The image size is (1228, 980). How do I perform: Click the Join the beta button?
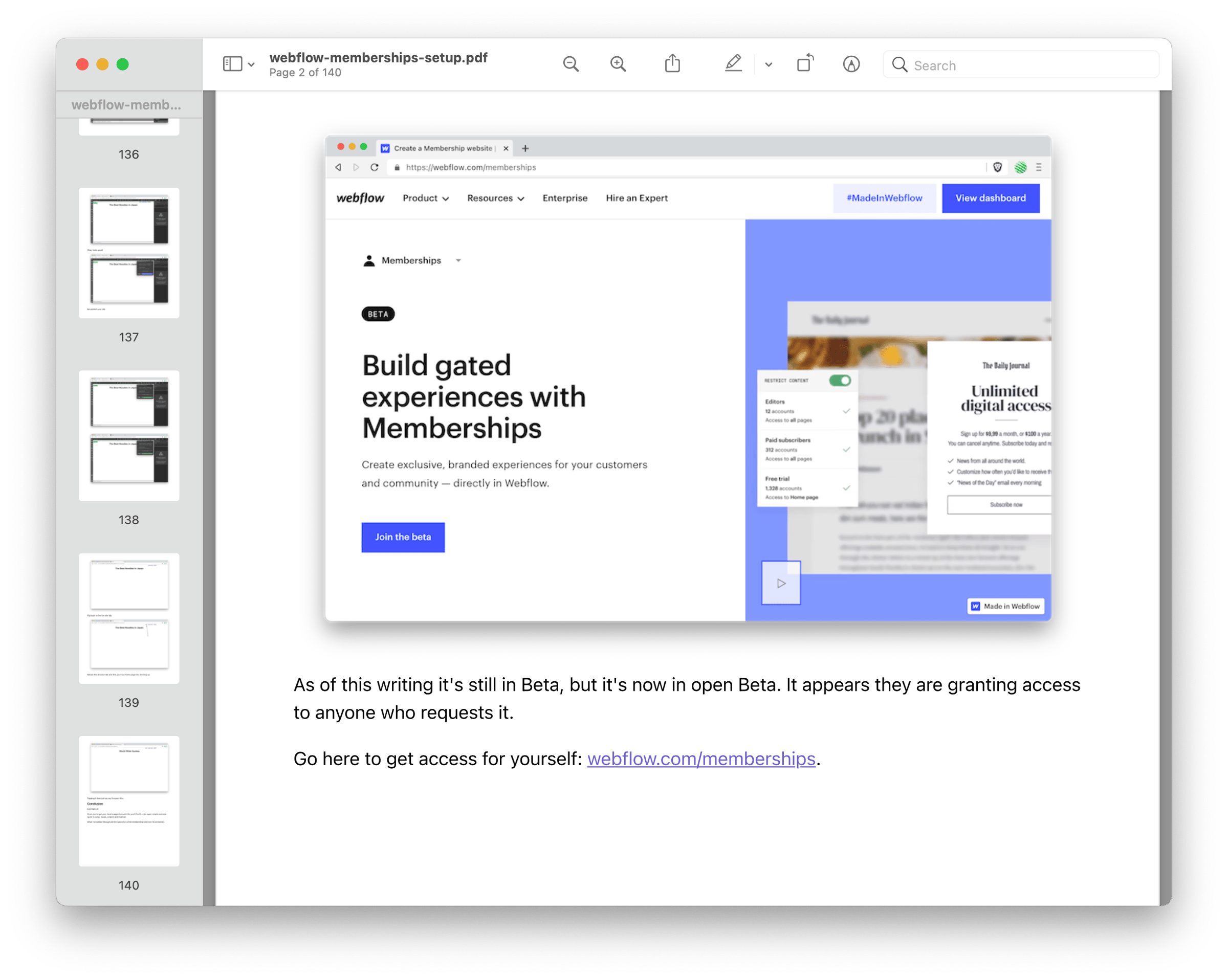pos(403,537)
